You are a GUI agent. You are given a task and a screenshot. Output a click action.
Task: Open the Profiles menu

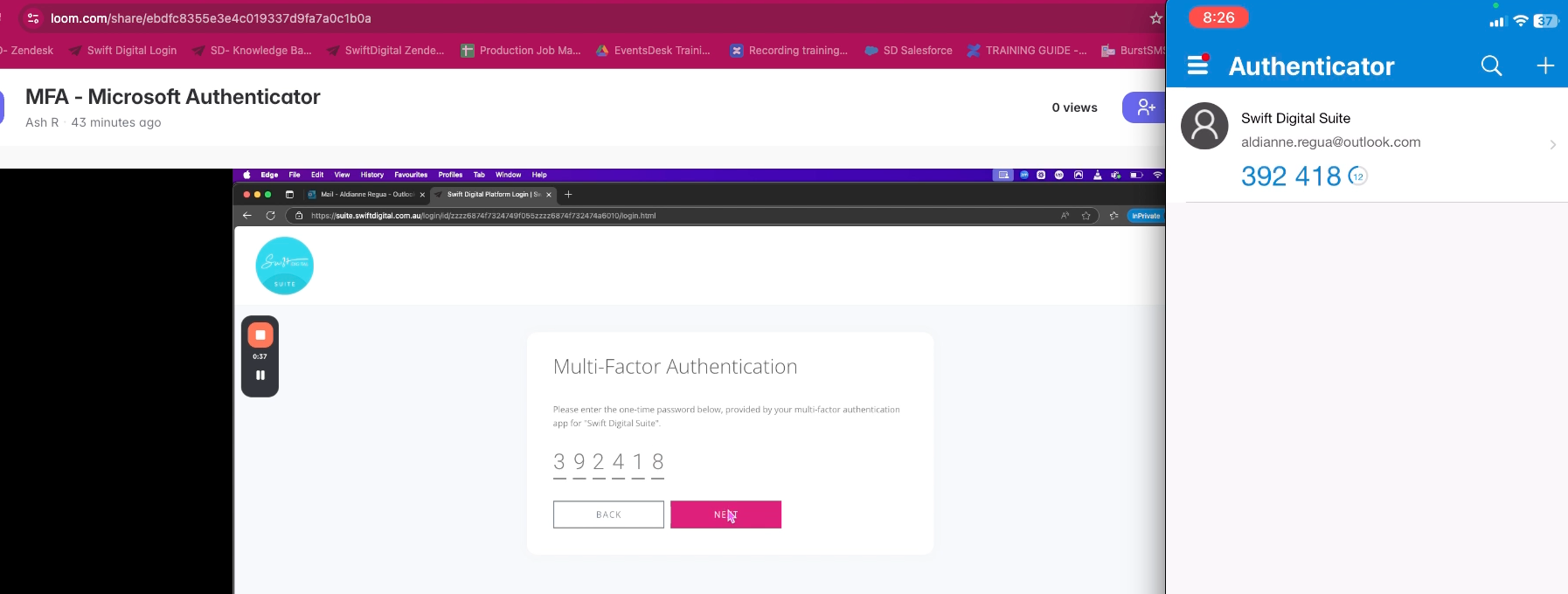450,175
